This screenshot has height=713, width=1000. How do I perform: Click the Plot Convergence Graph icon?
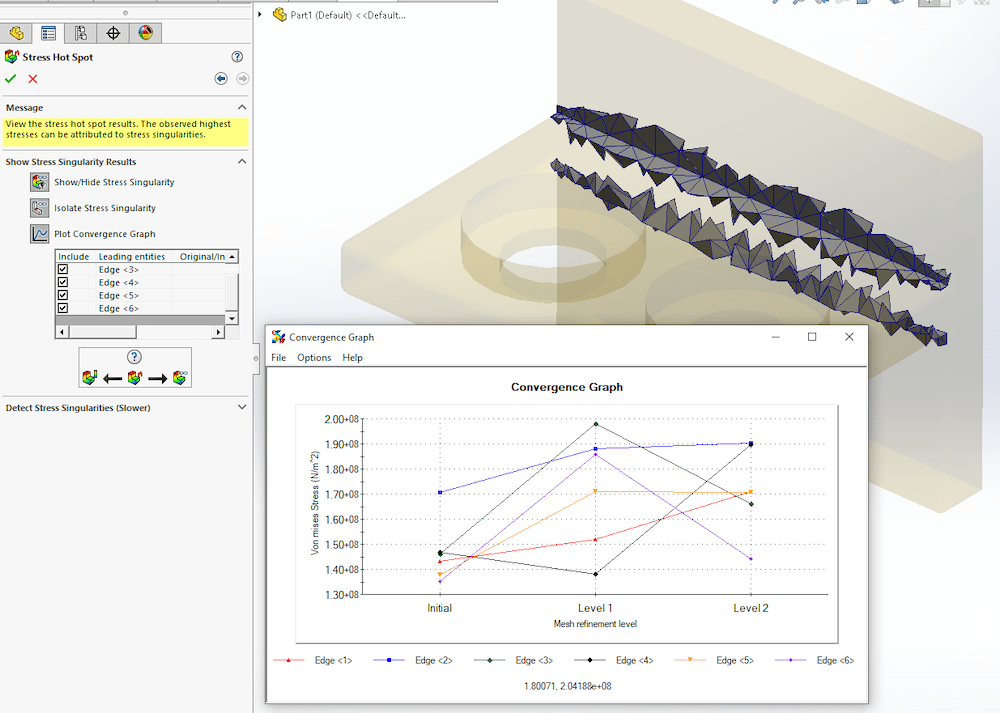click(x=40, y=234)
